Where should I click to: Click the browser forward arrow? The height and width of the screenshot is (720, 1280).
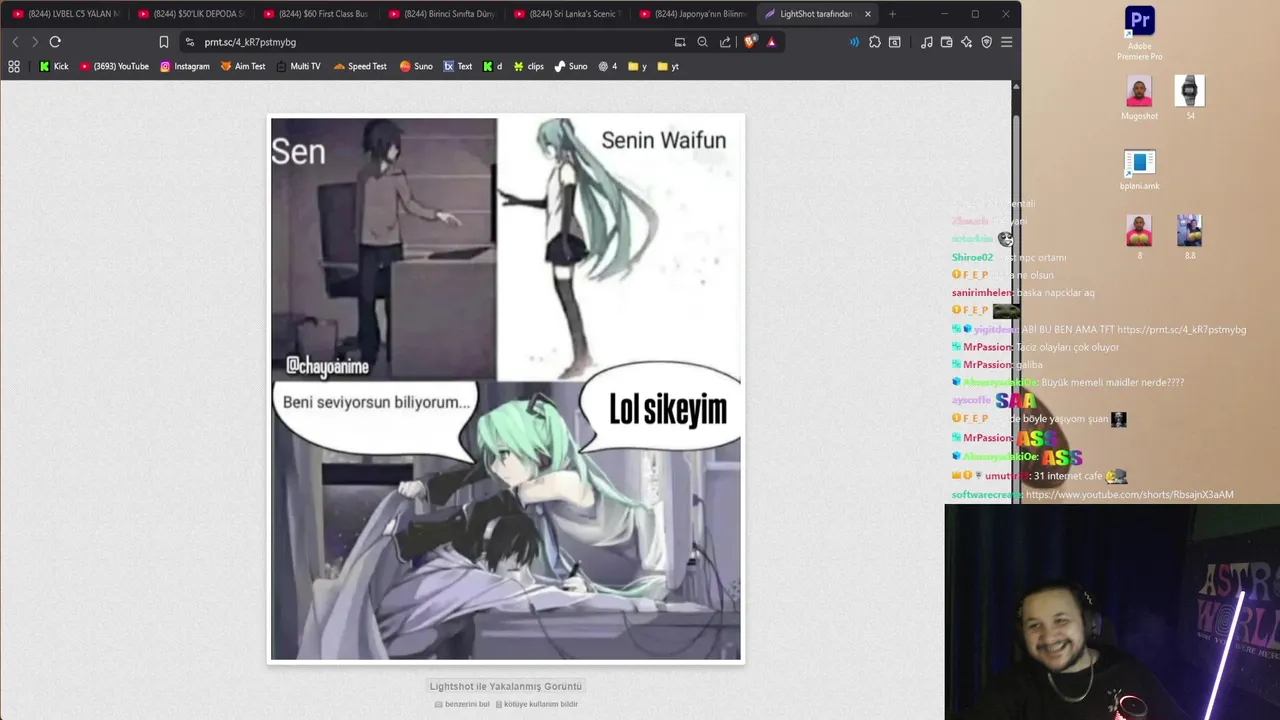(34, 42)
